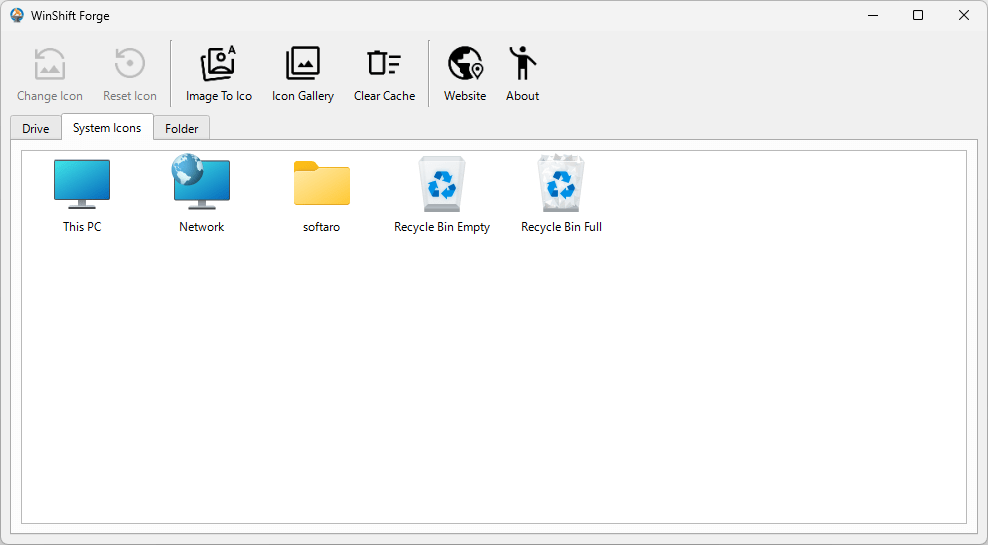Visit the Website via the globe icon
This screenshot has height=545, width=988.
[465, 74]
